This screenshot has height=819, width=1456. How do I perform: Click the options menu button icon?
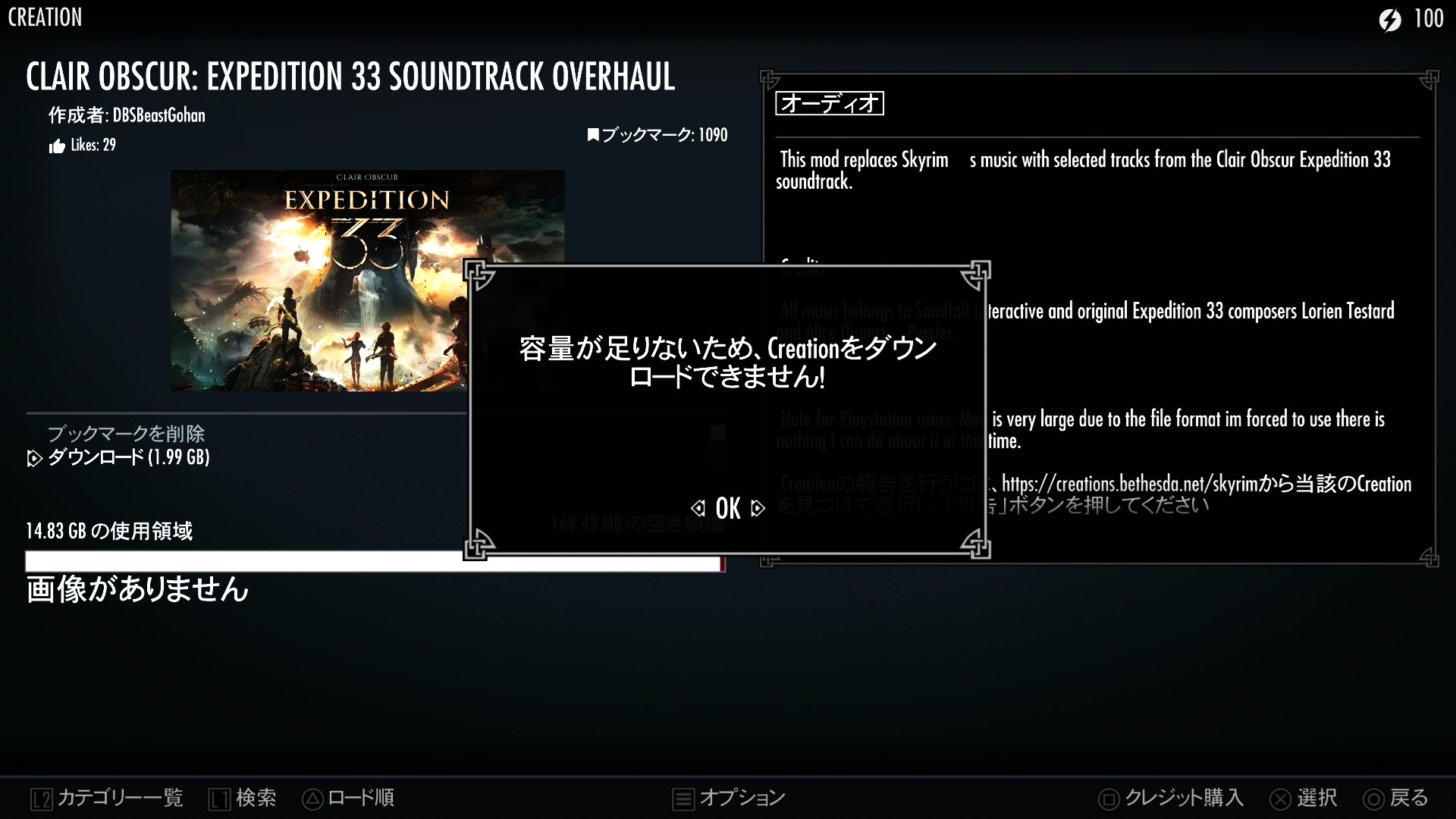[x=683, y=799]
